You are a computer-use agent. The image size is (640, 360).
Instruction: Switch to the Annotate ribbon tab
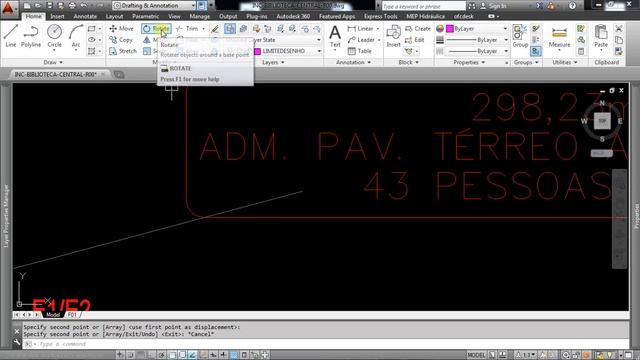click(x=85, y=16)
